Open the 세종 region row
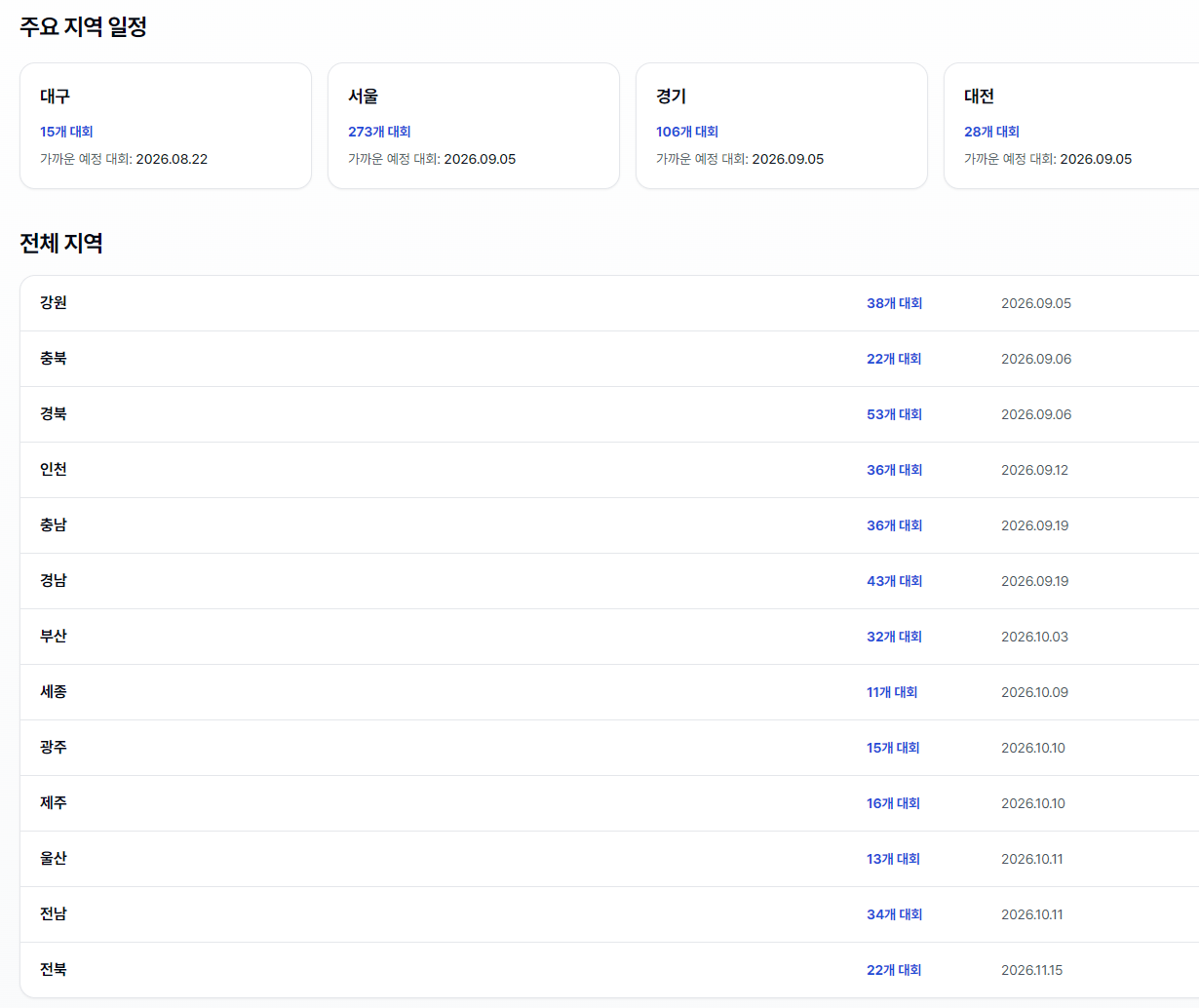 [x=609, y=692]
